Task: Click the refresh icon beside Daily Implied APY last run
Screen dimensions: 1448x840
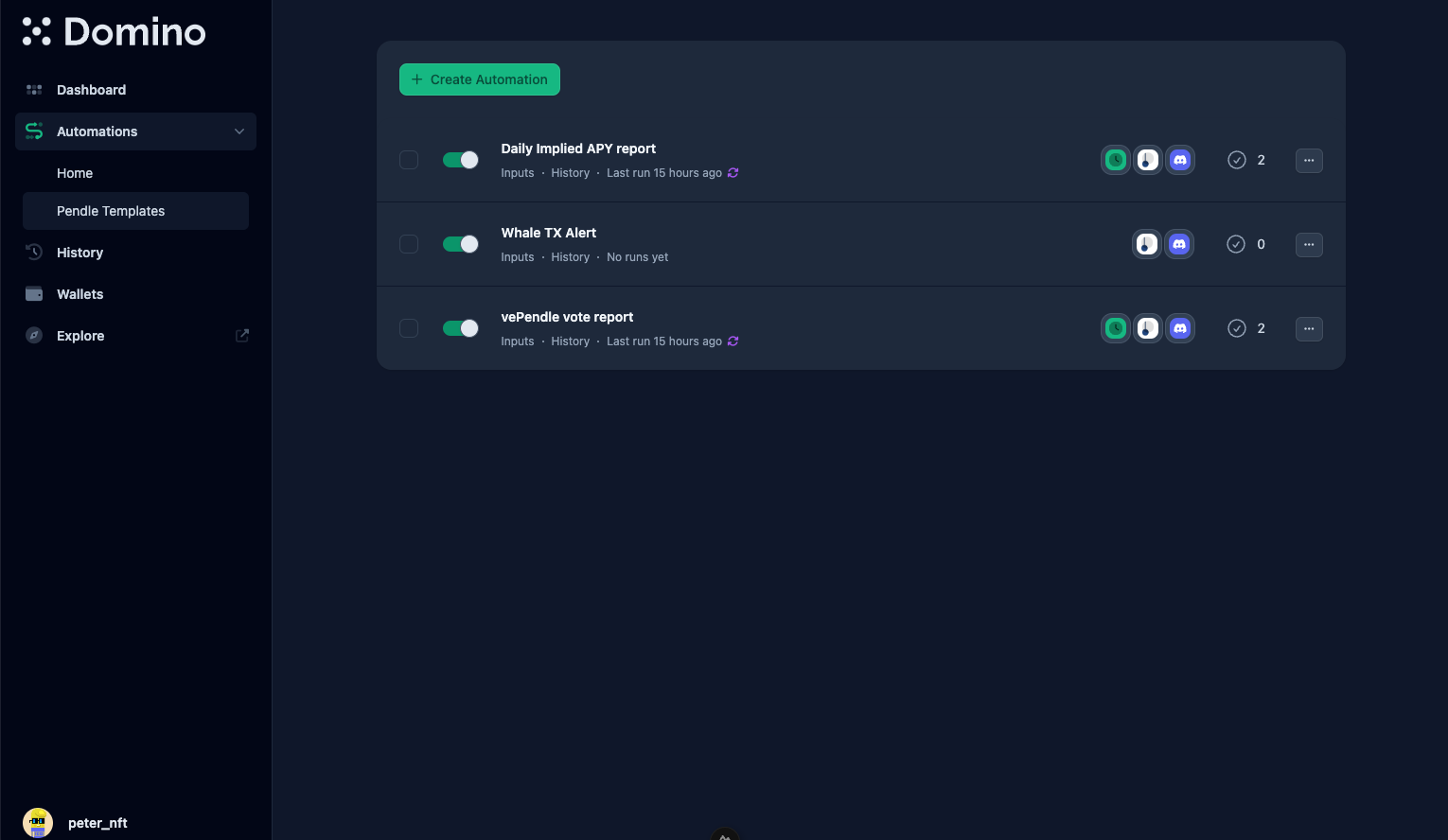Action: 733,173
